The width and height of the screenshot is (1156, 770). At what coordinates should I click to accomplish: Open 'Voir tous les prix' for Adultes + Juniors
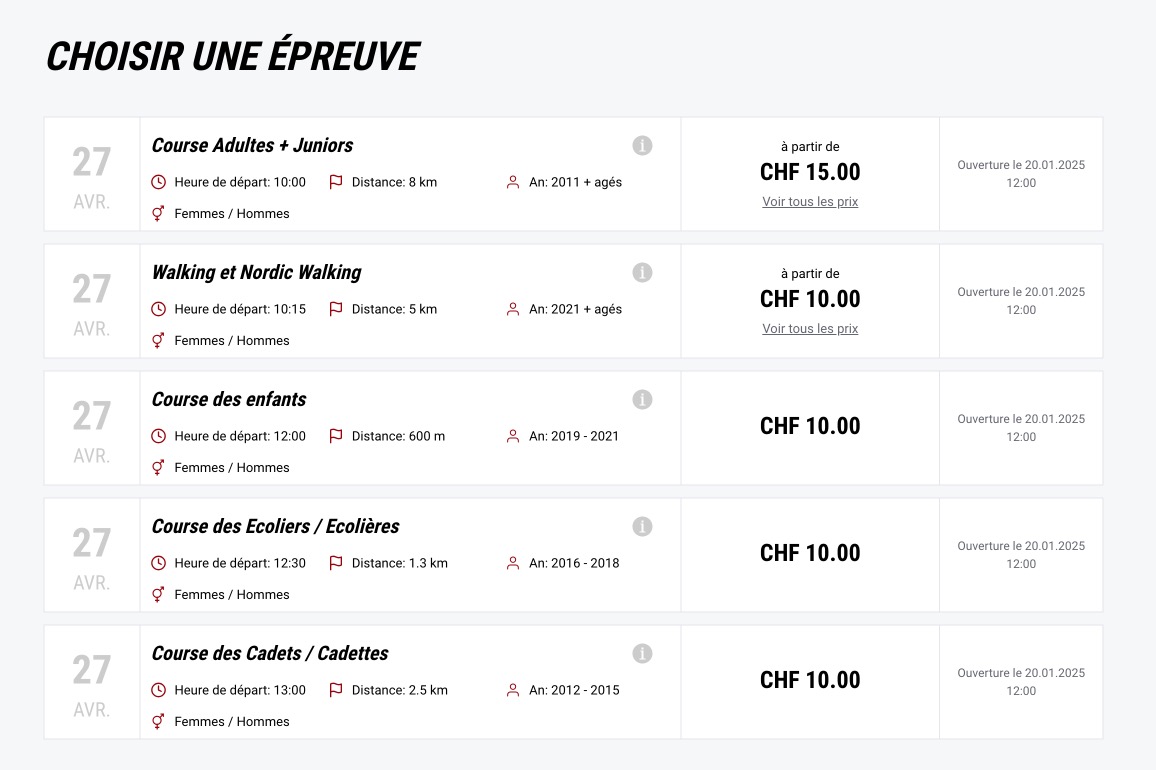point(810,202)
